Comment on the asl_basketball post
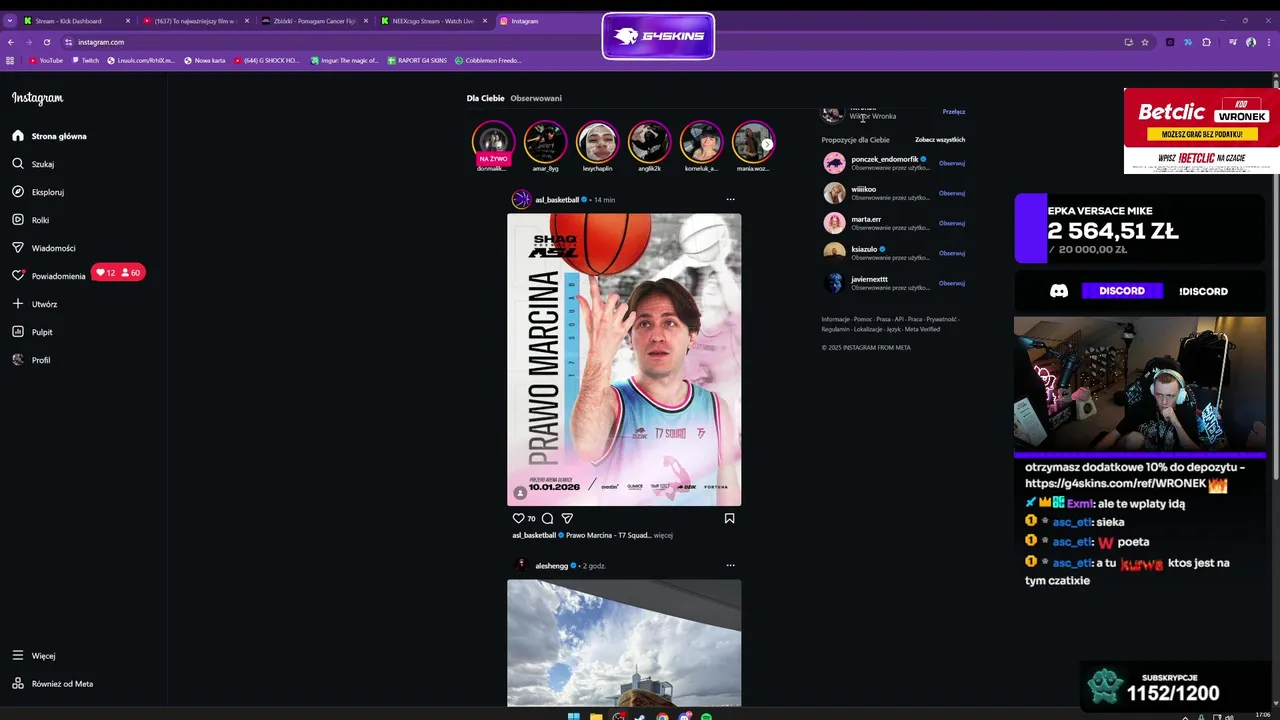 tap(547, 518)
